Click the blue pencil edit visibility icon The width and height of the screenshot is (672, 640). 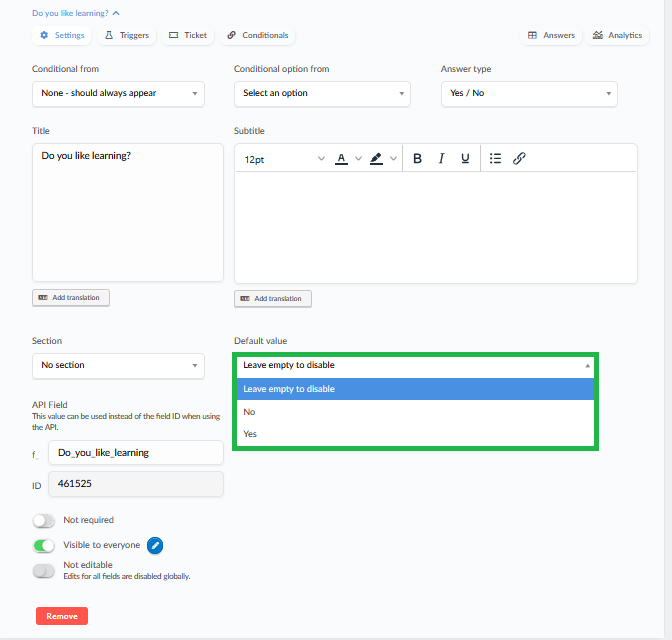[x=155, y=545]
